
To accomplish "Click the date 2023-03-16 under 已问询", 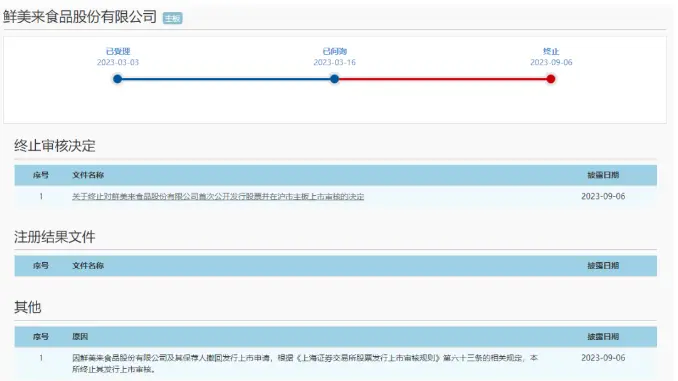I will [x=334, y=62].
